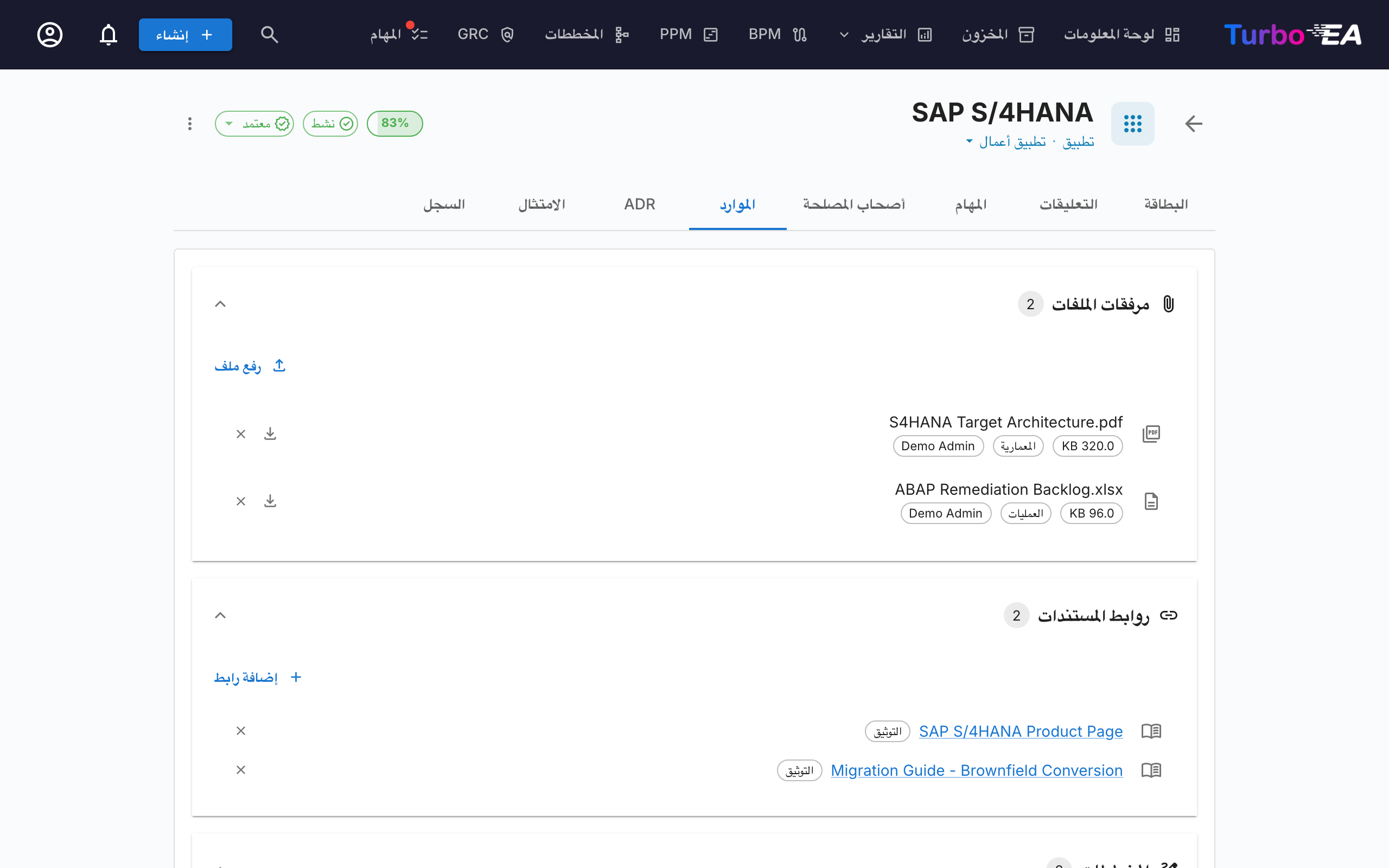
Task: Switch to the الامتثال compliance tab
Action: coord(542,205)
